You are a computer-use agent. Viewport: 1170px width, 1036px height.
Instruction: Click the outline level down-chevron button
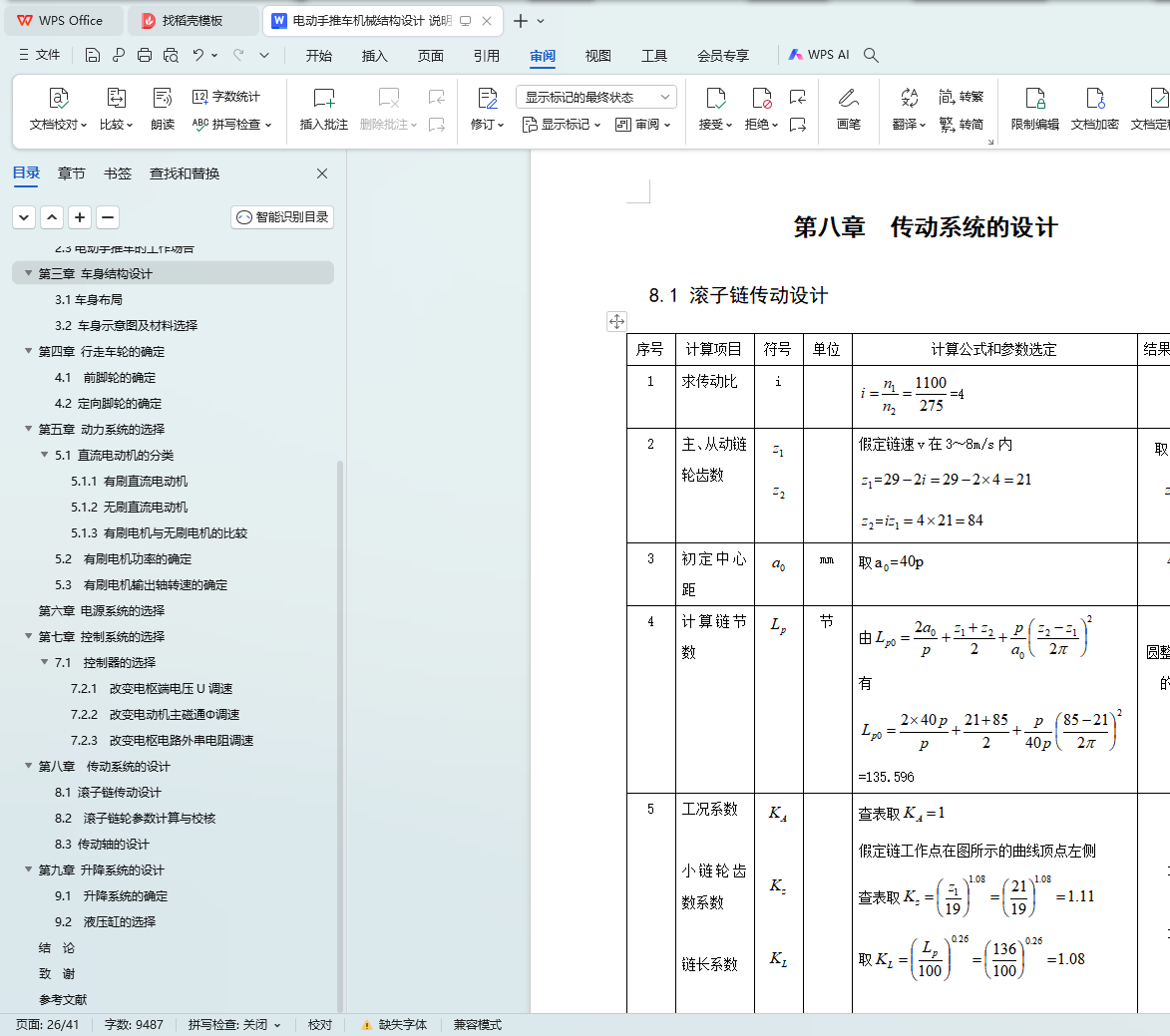pyautogui.click(x=24, y=217)
